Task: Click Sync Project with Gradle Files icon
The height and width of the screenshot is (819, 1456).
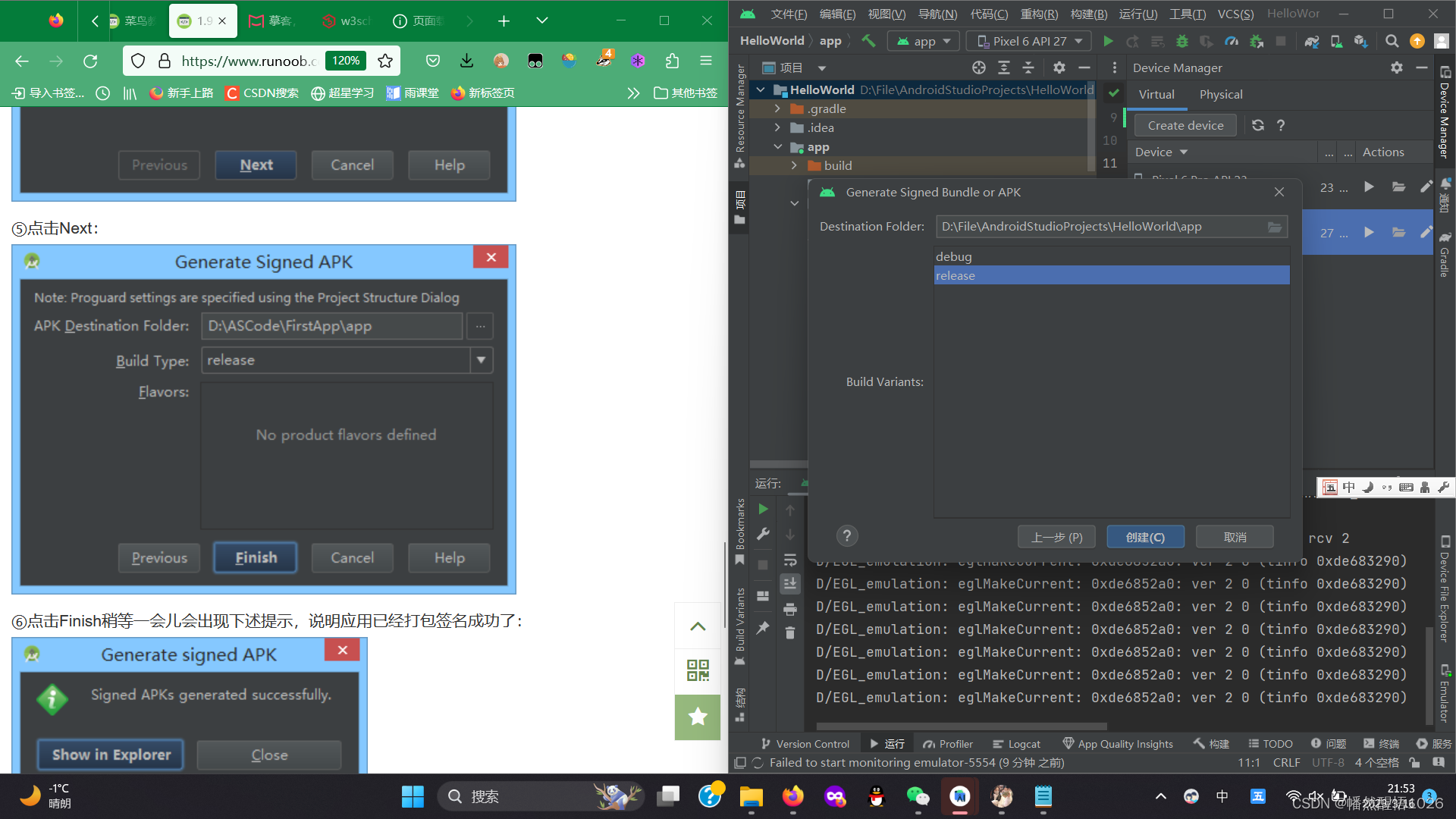Action: point(1312,41)
